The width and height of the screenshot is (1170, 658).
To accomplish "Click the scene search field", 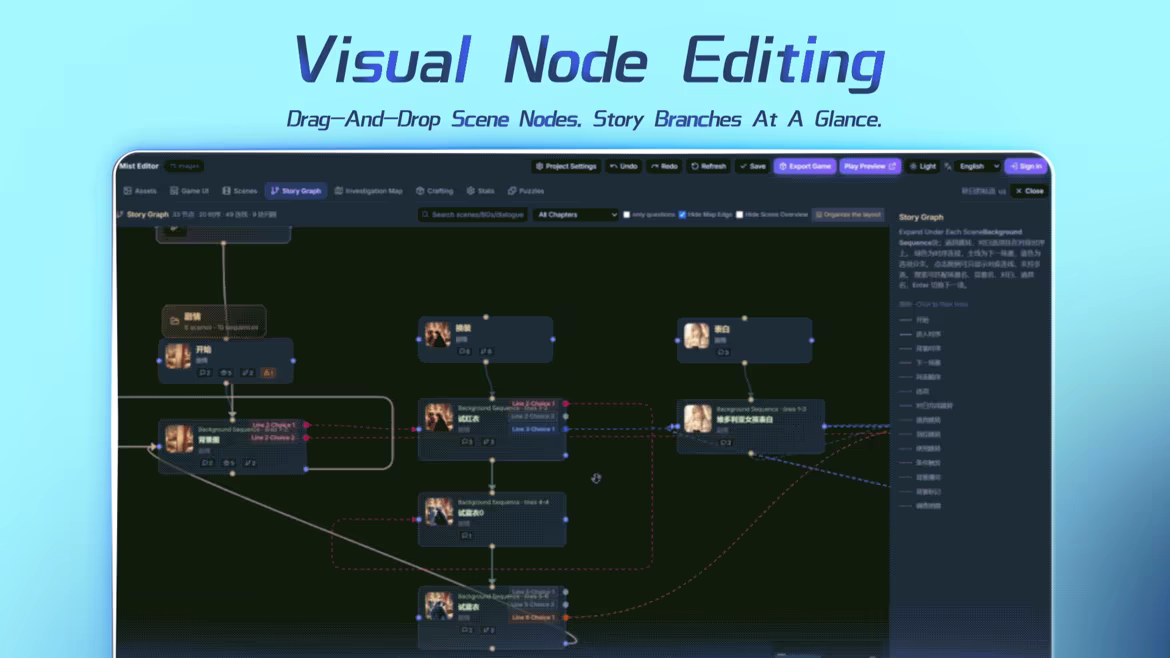I will click(x=472, y=215).
